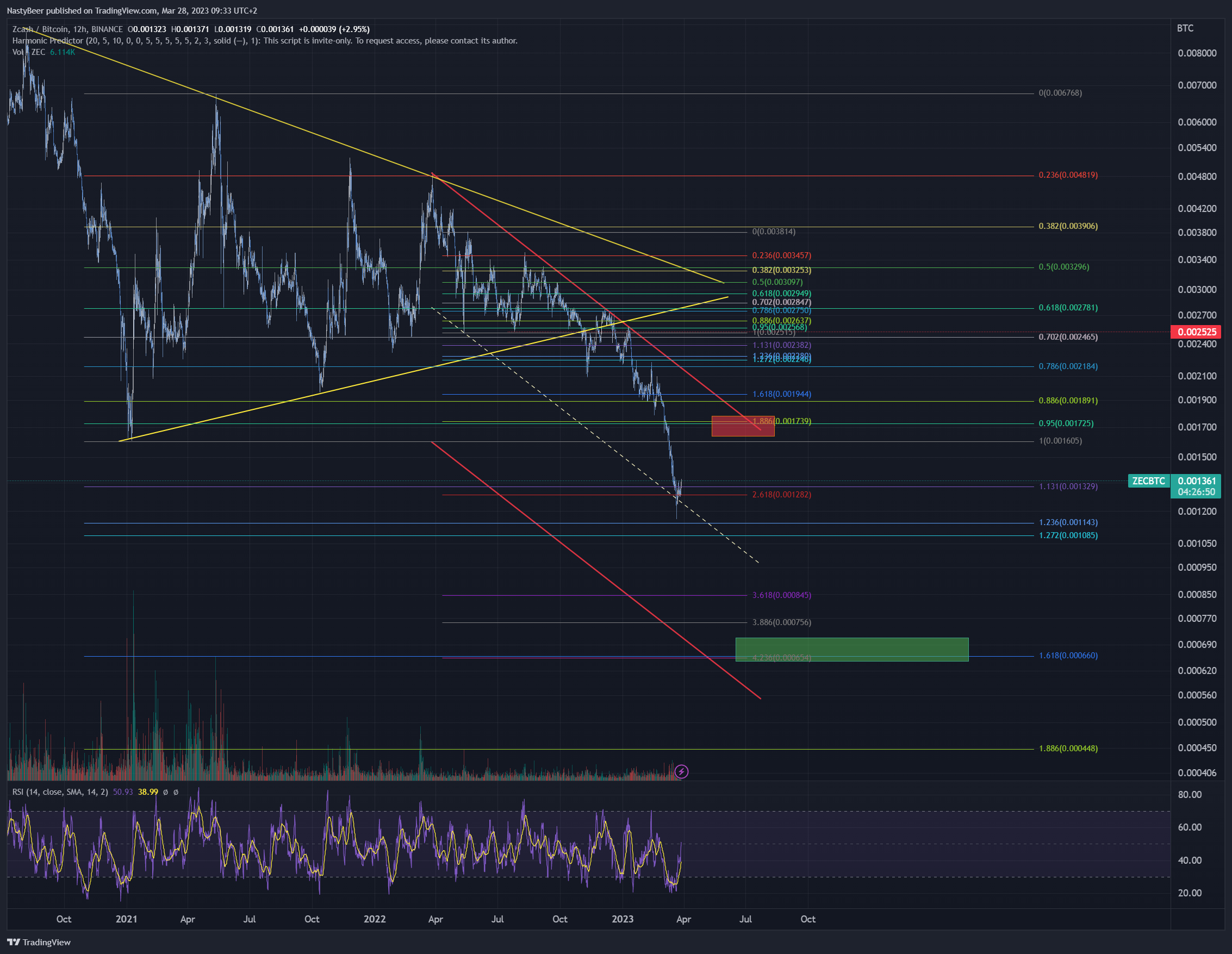This screenshot has width=1232, height=954.
Task: Click the 0(0.003814) inner Fibonacci label
Action: pyautogui.click(x=773, y=232)
